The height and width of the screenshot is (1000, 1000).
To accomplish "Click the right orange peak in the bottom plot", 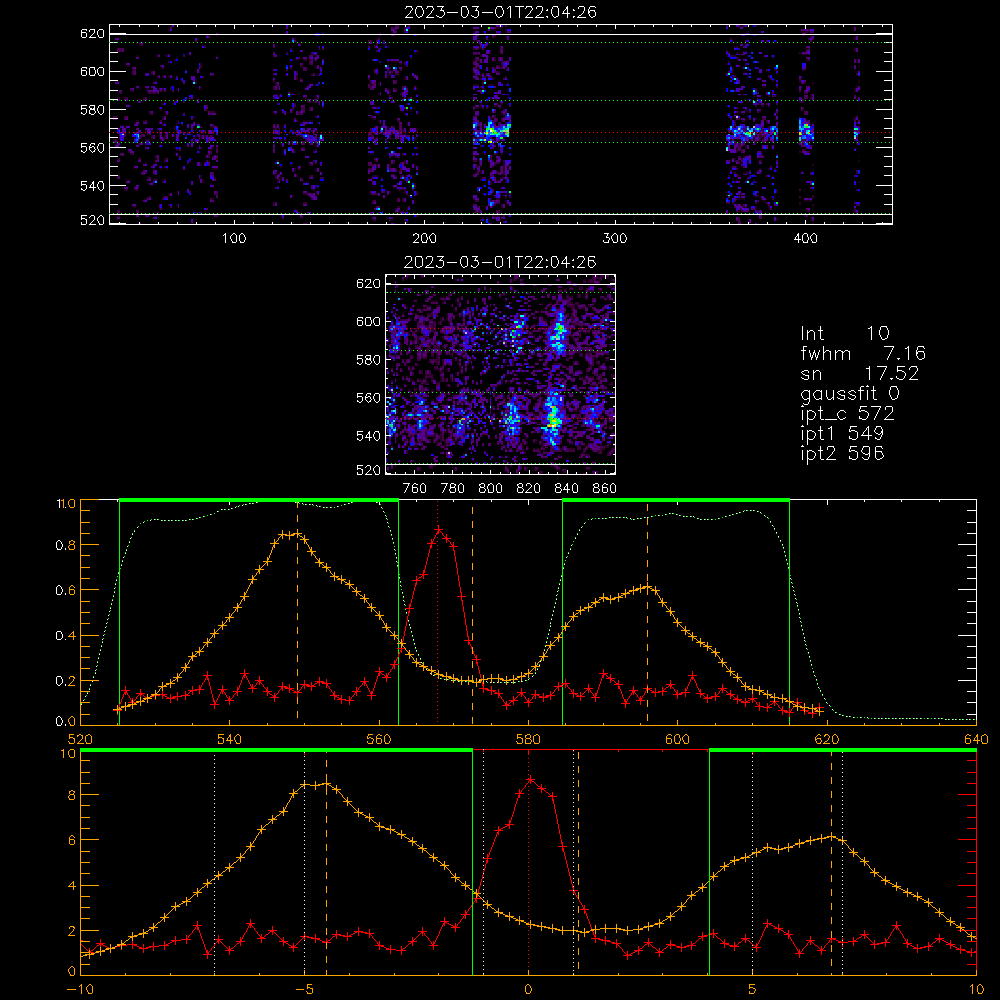I will 831,837.
